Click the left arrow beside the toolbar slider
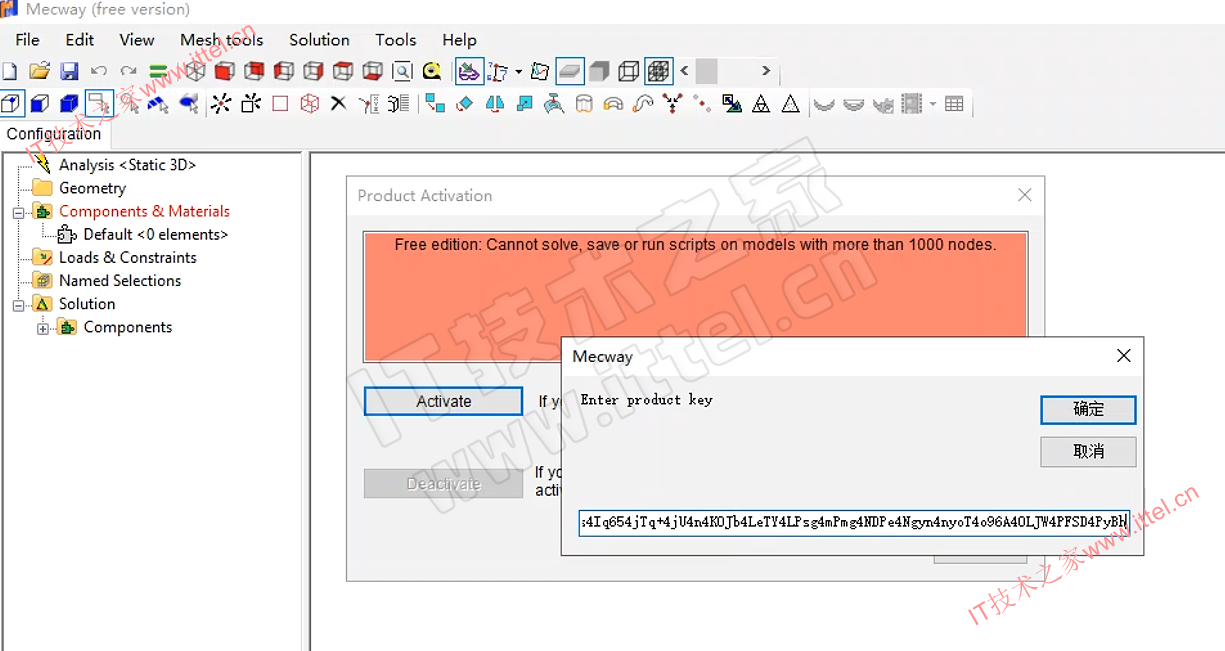 tap(685, 71)
